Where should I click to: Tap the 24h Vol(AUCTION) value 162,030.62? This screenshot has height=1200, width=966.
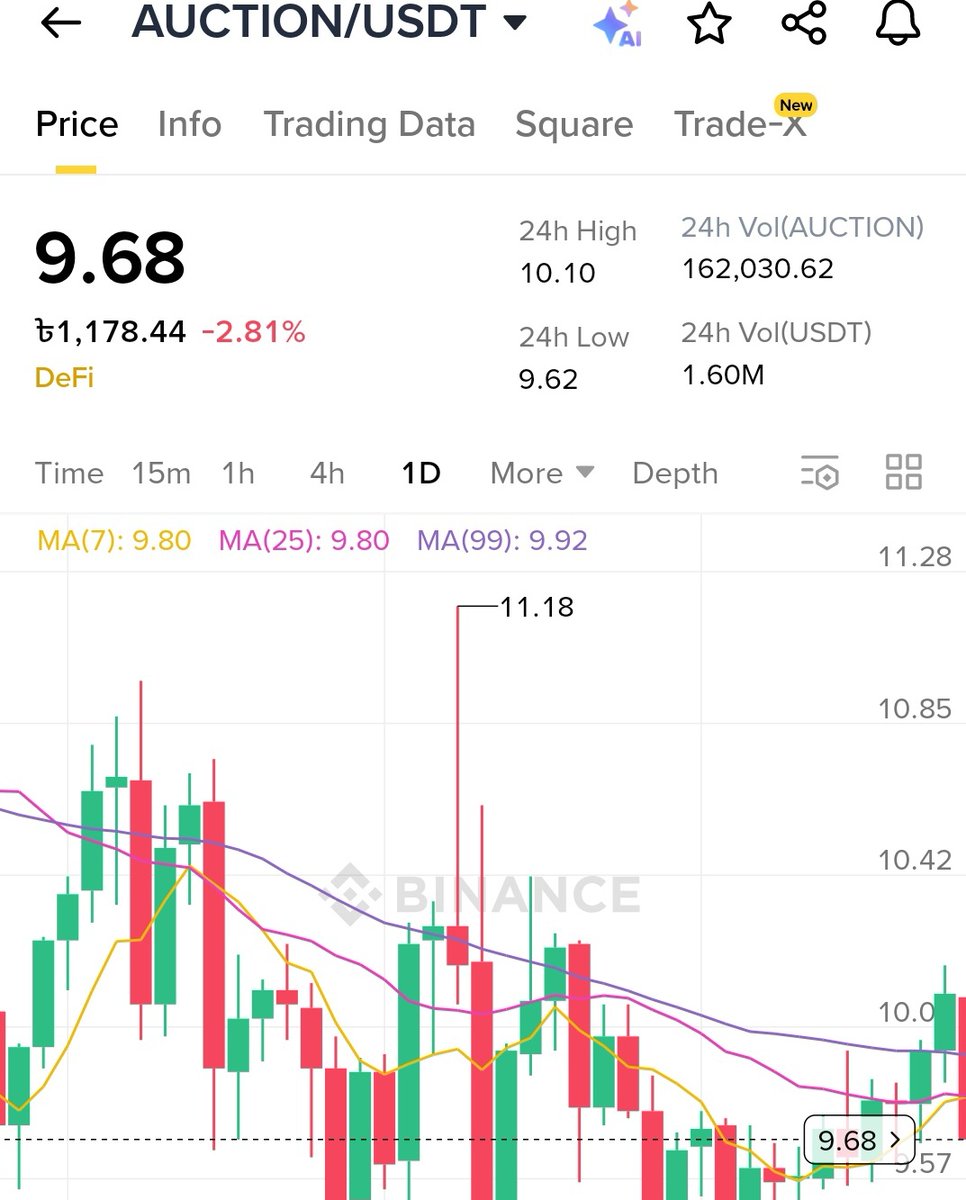coord(757,269)
